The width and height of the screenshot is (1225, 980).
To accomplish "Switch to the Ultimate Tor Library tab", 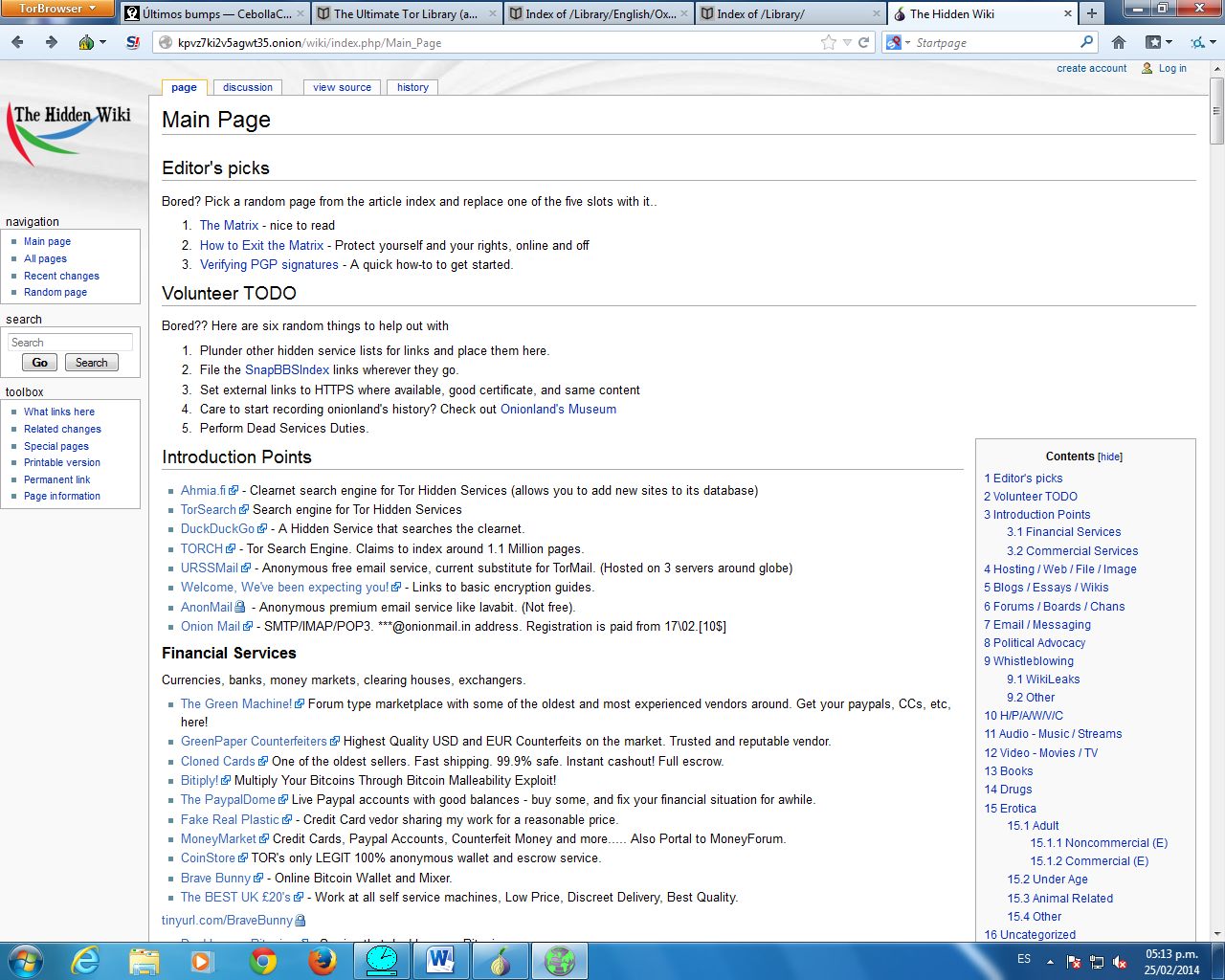I will point(406,13).
